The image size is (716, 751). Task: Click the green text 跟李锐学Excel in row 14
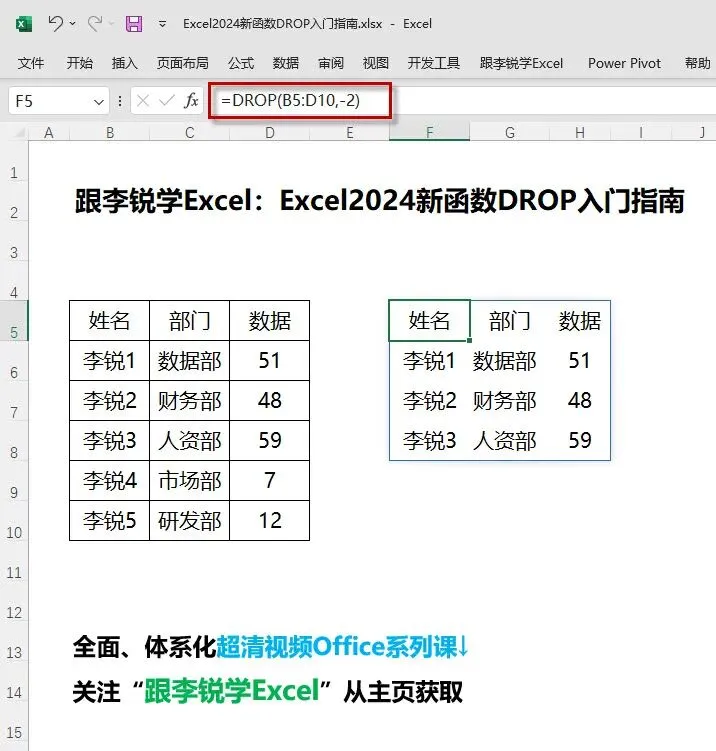(232, 691)
